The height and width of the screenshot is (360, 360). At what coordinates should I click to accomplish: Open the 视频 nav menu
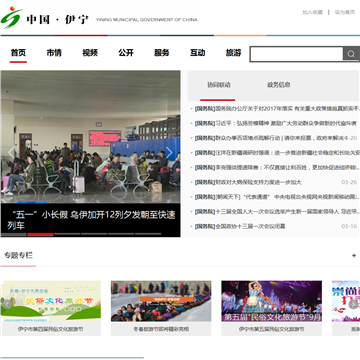[90, 53]
